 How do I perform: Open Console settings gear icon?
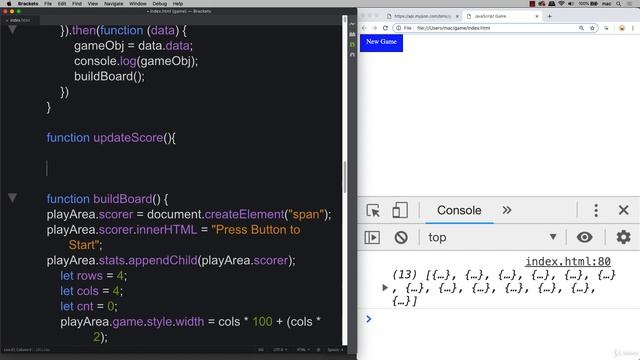click(623, 237)
